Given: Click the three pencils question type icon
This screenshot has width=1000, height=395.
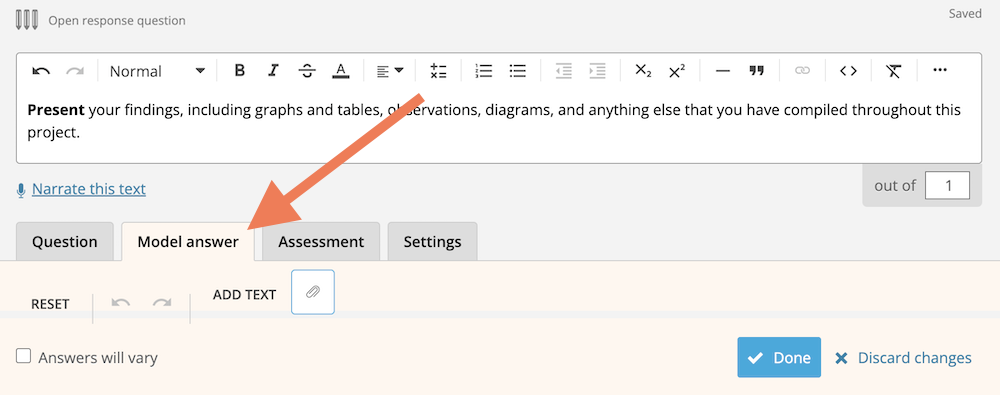Looking at the screenshot, I should coord(27,20).
